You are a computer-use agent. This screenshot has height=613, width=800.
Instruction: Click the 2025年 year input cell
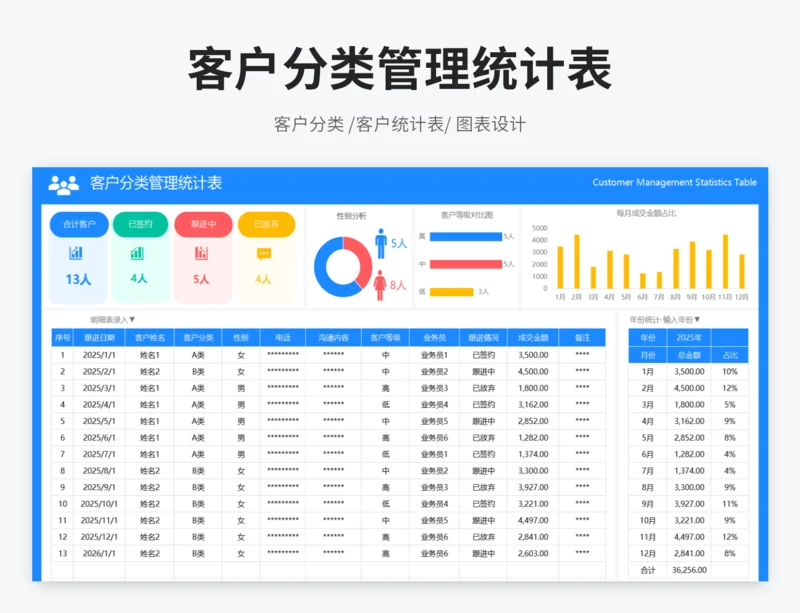pos(689,338)
